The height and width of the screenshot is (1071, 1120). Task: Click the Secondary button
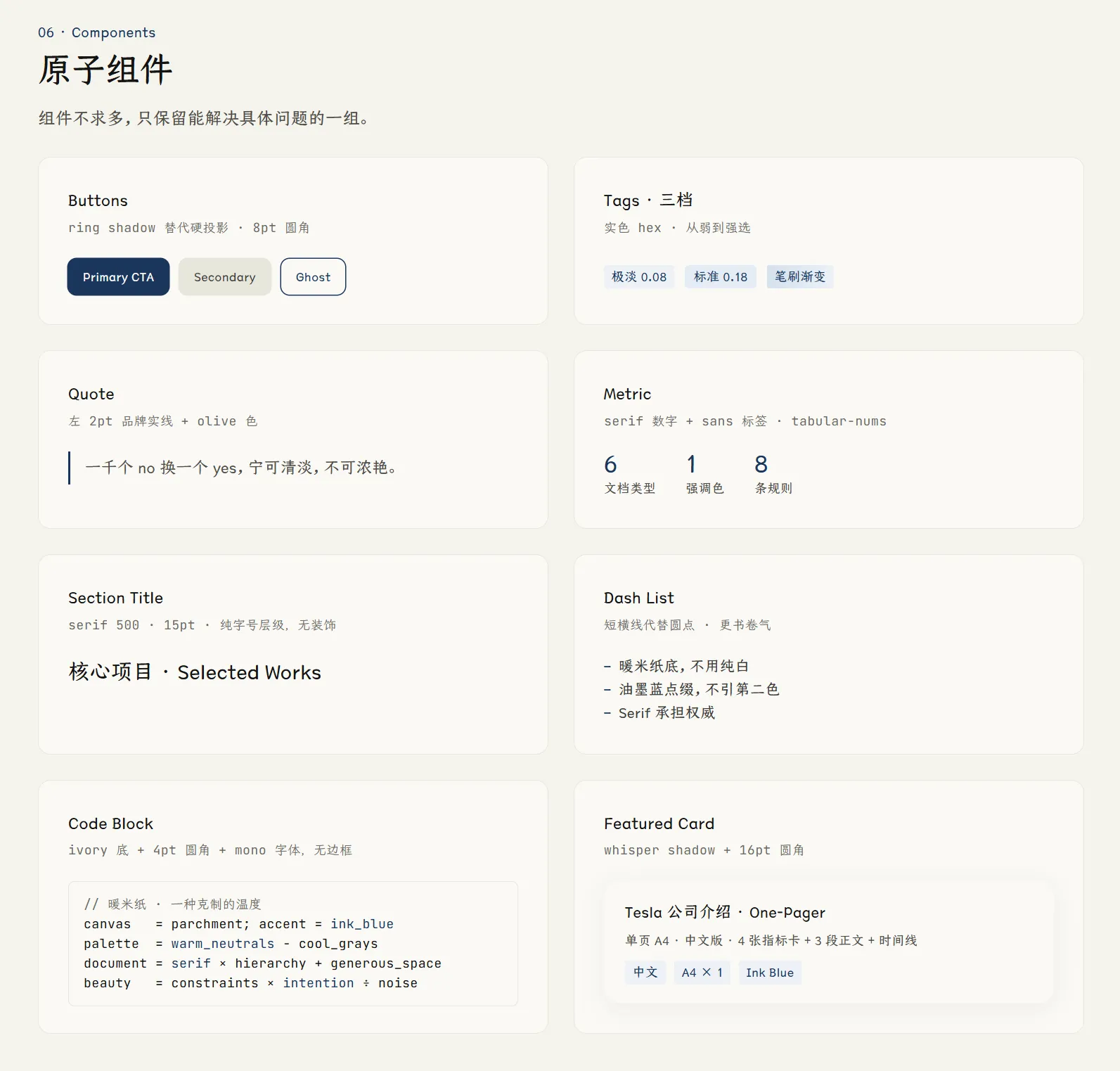coord(225,277)
